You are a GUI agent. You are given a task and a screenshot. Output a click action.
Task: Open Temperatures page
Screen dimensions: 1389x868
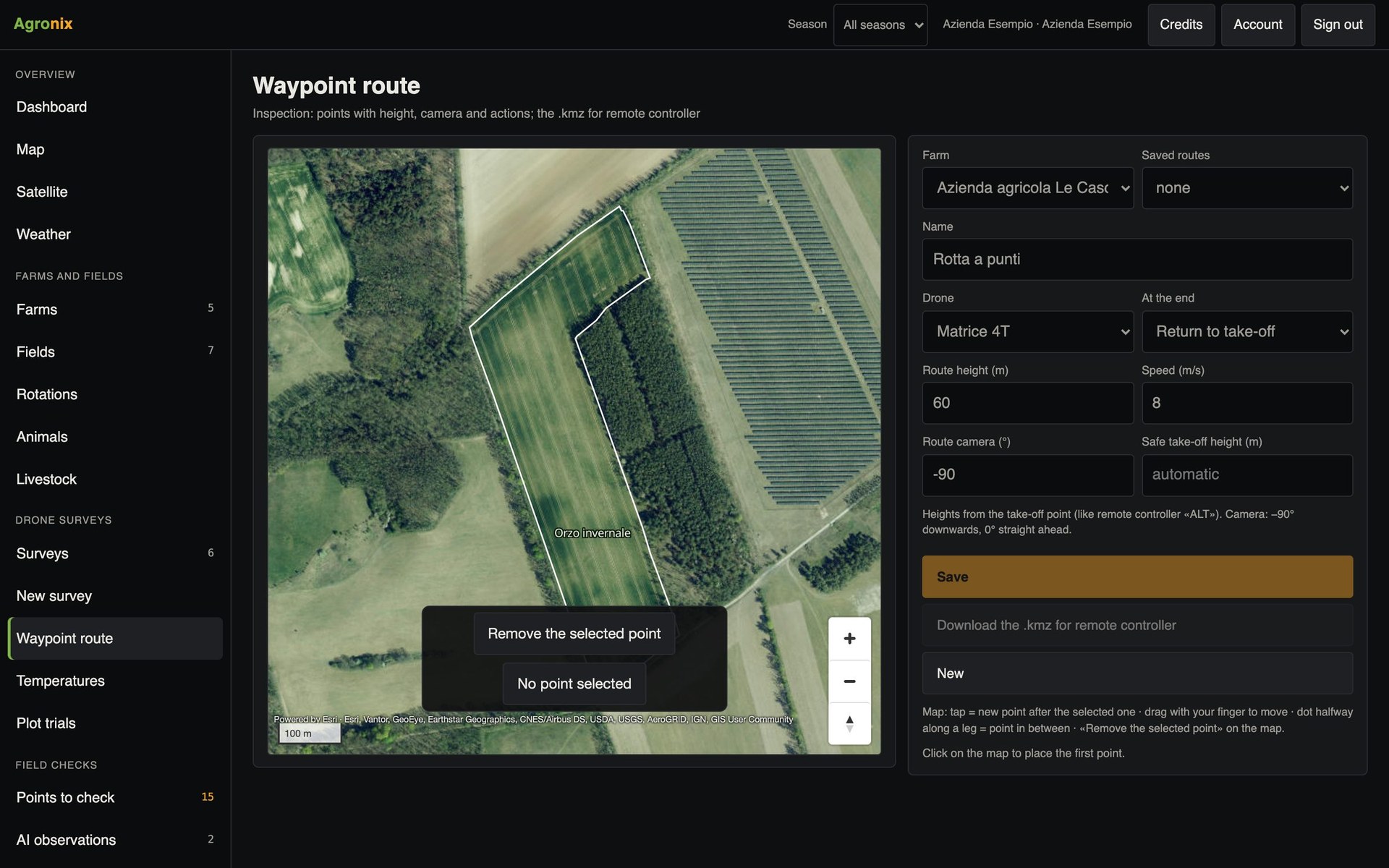point(115,681)
